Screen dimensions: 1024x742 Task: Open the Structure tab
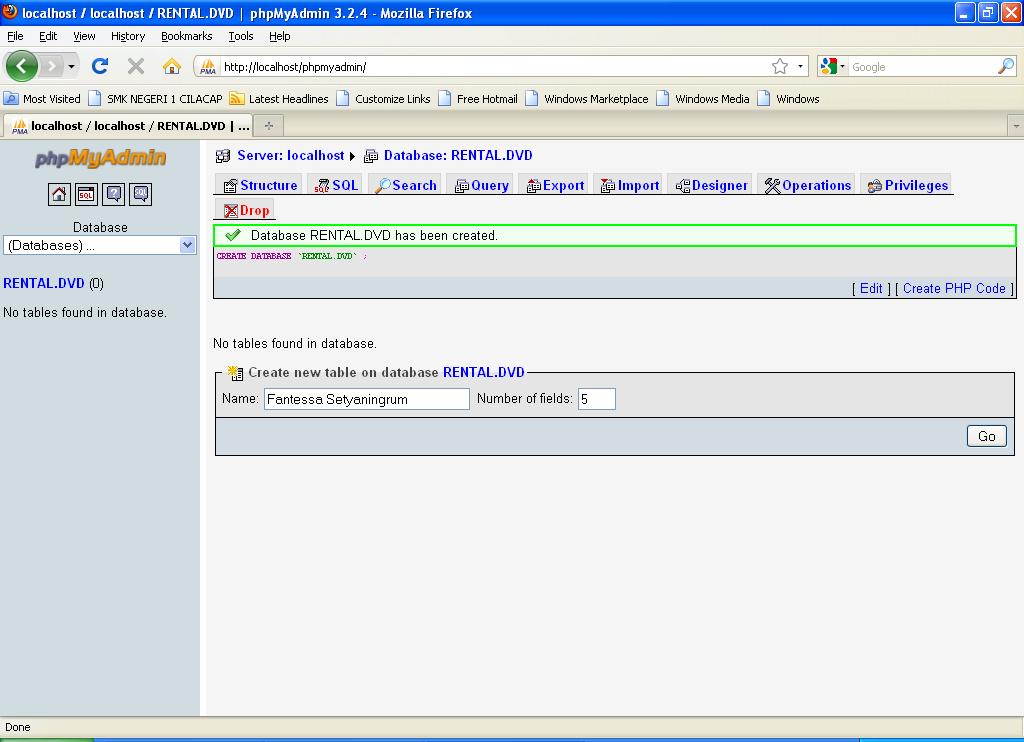tap(260, 186)
